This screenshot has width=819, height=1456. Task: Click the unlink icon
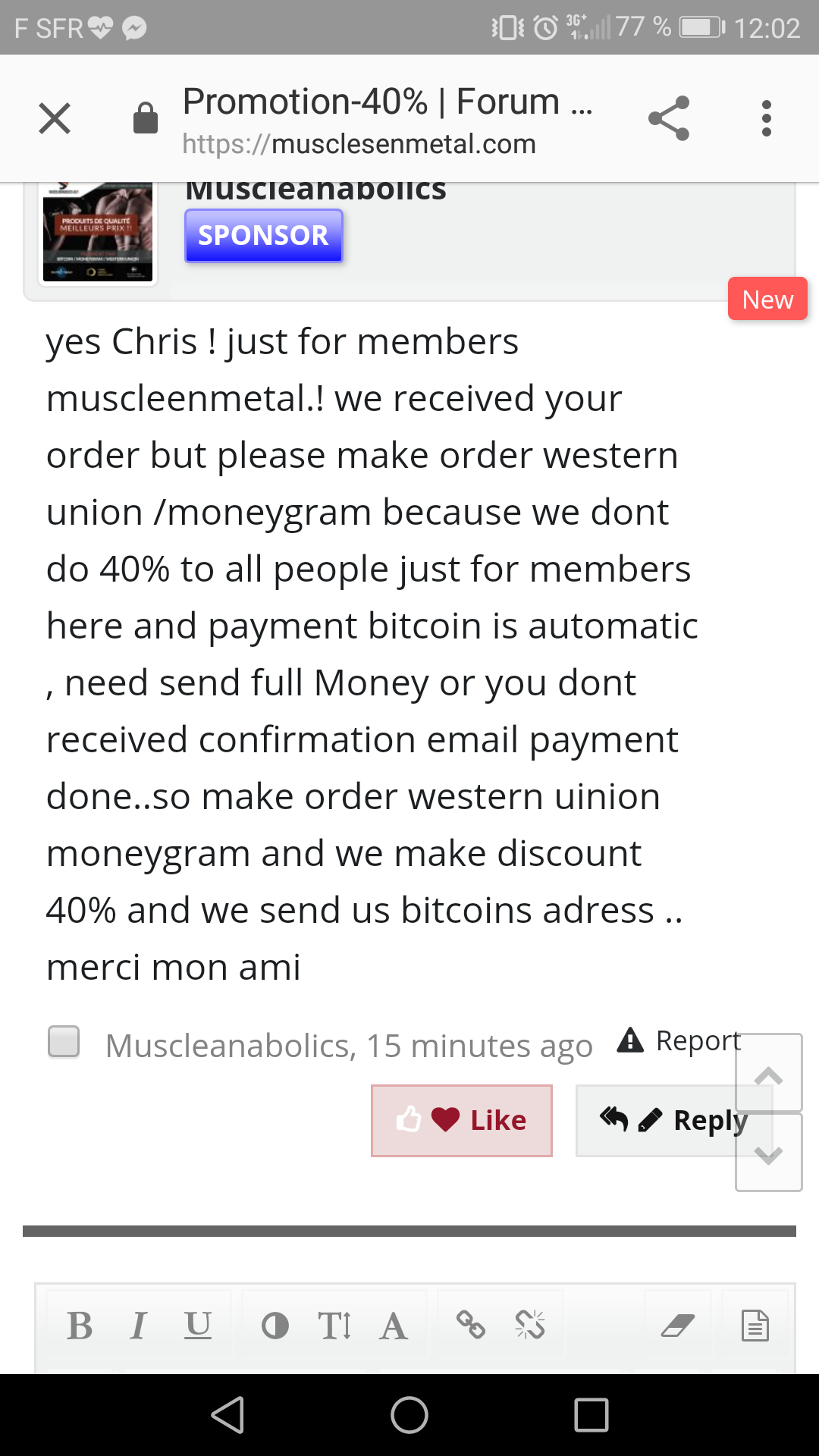pos(530,1326)
